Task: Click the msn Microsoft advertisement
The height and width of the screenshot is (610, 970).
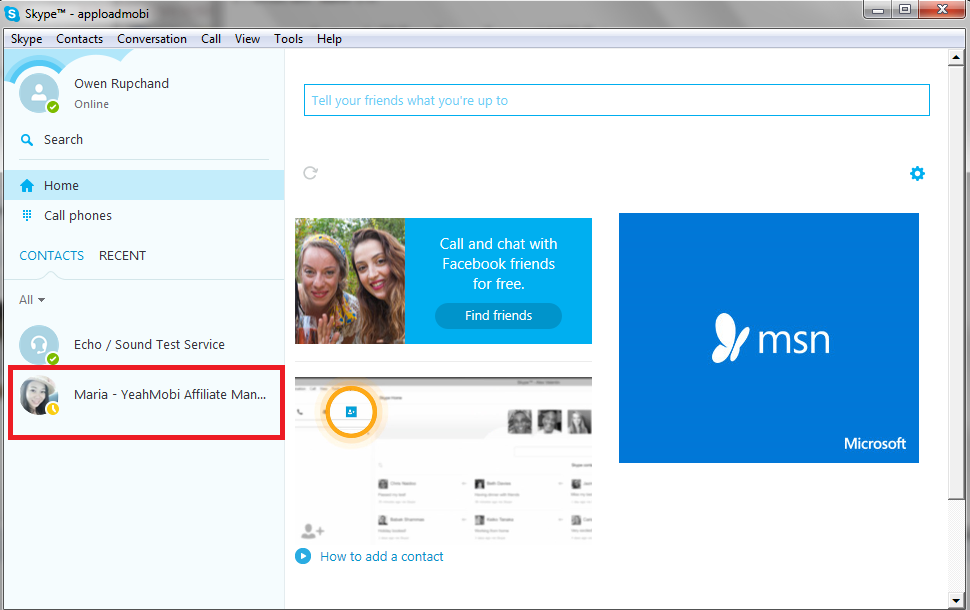Action: click(768, 338)
